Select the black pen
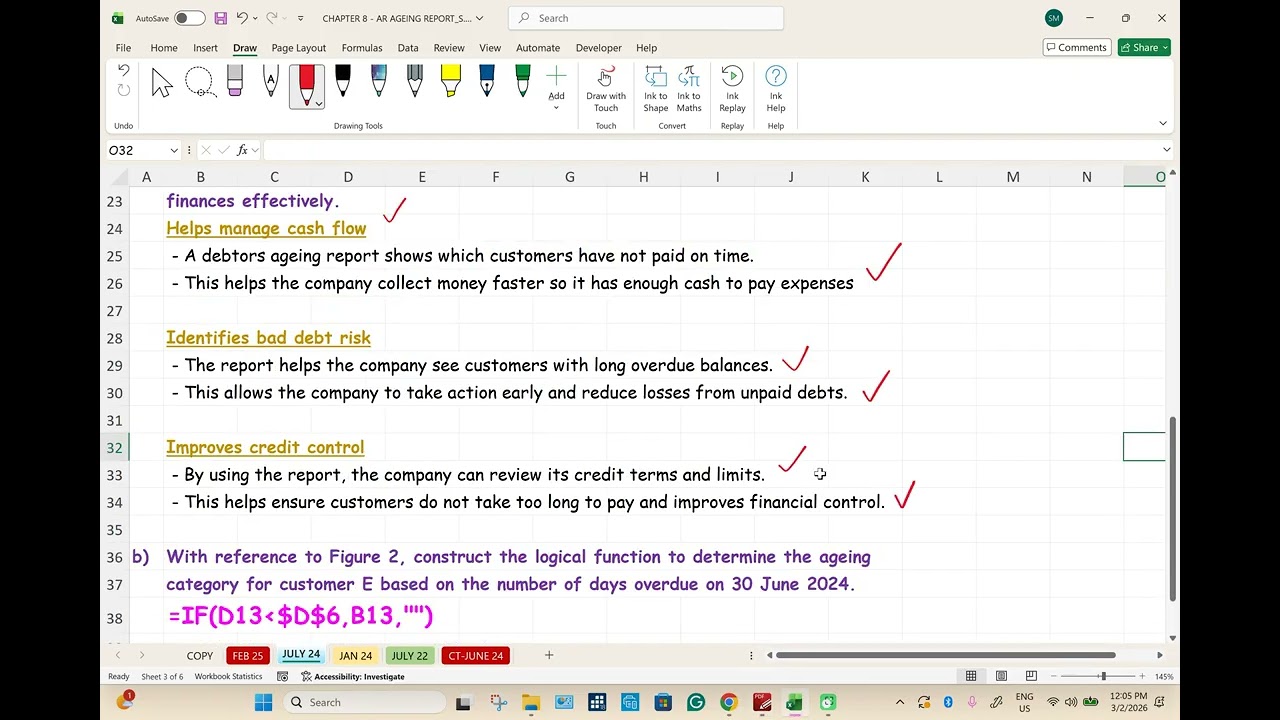The height and width of the screenshot is (720, 1280). (x=342, y=82)
